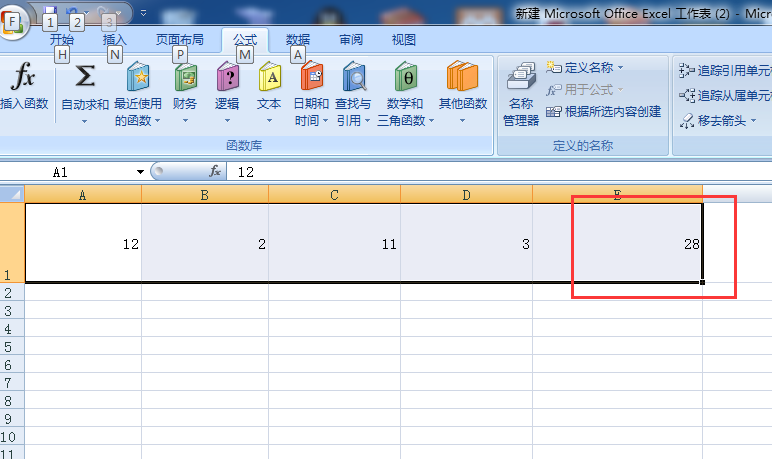Open the Quick Access Toolbar customize dropdown
Image resolution: width=772 pixels, height=459 pixels.
click(143, 13)
